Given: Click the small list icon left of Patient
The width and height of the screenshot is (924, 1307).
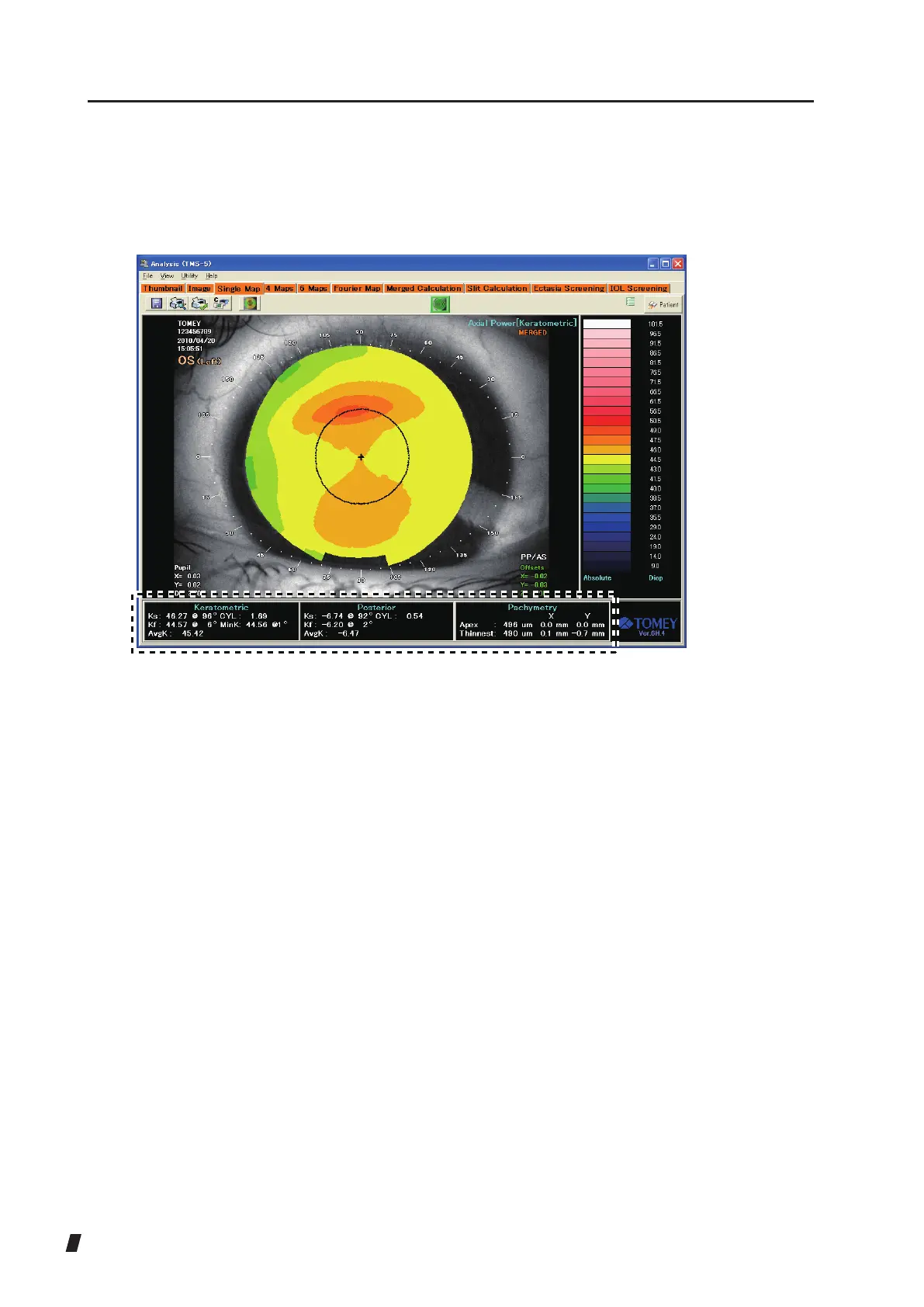Looking at the screenshot, I should coord(631,302).
